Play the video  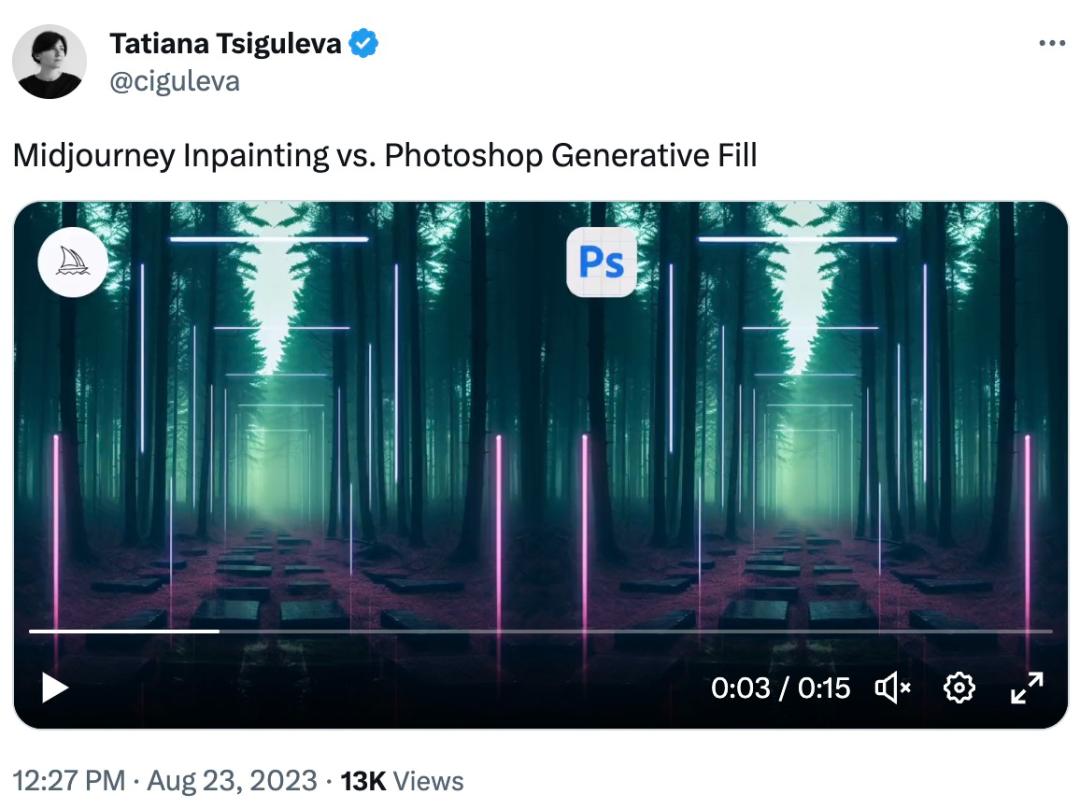[54, 688]
